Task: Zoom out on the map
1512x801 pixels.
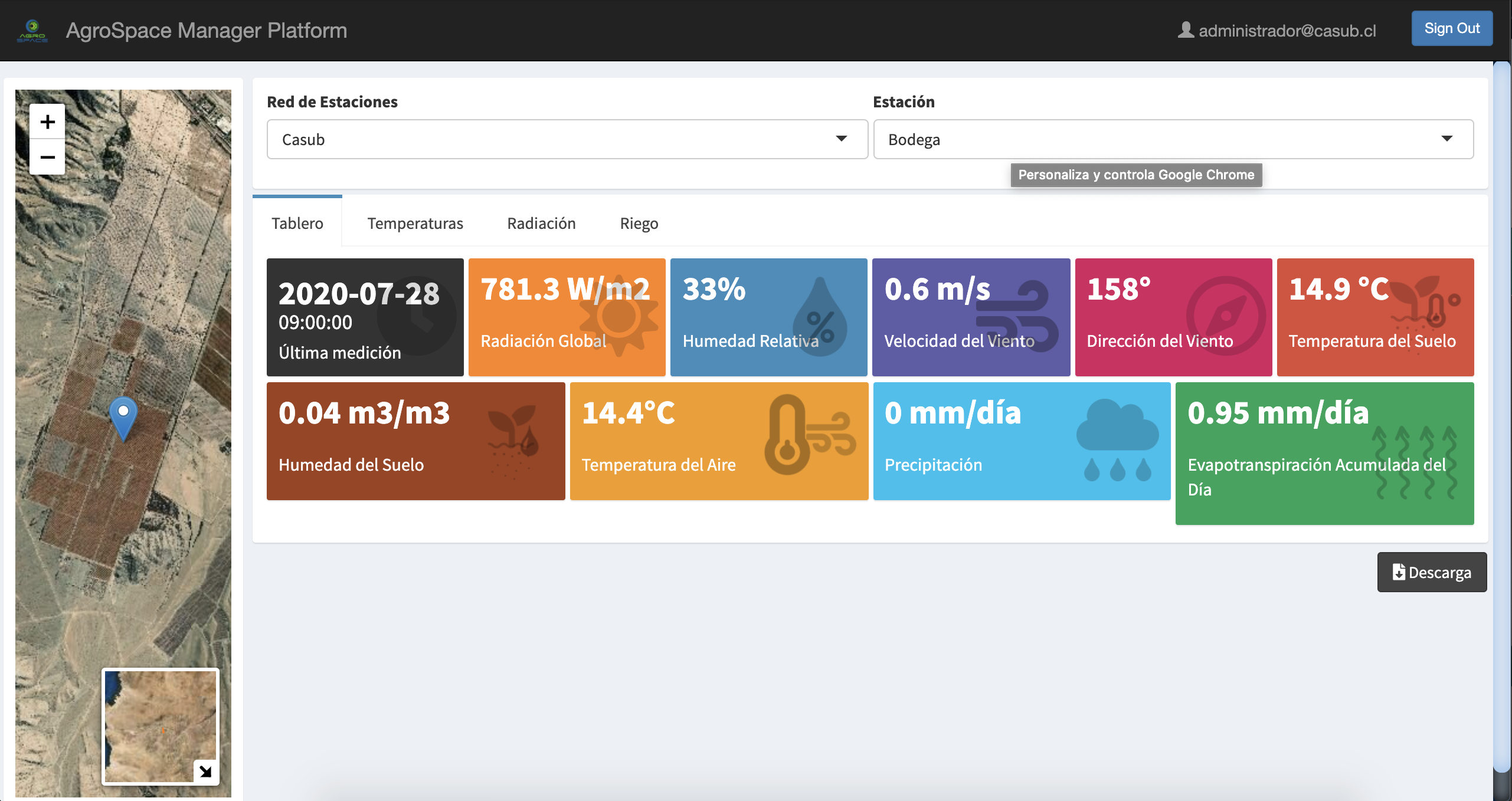Action: coord(47,157)
